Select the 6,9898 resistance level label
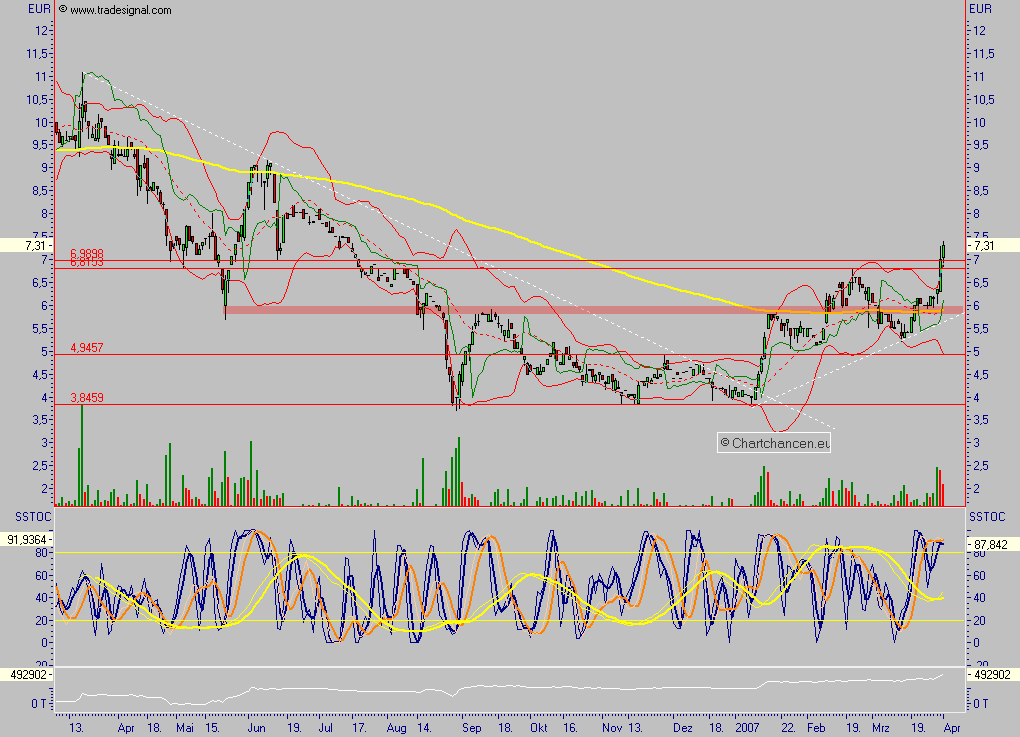 click(x=87, y=254)
